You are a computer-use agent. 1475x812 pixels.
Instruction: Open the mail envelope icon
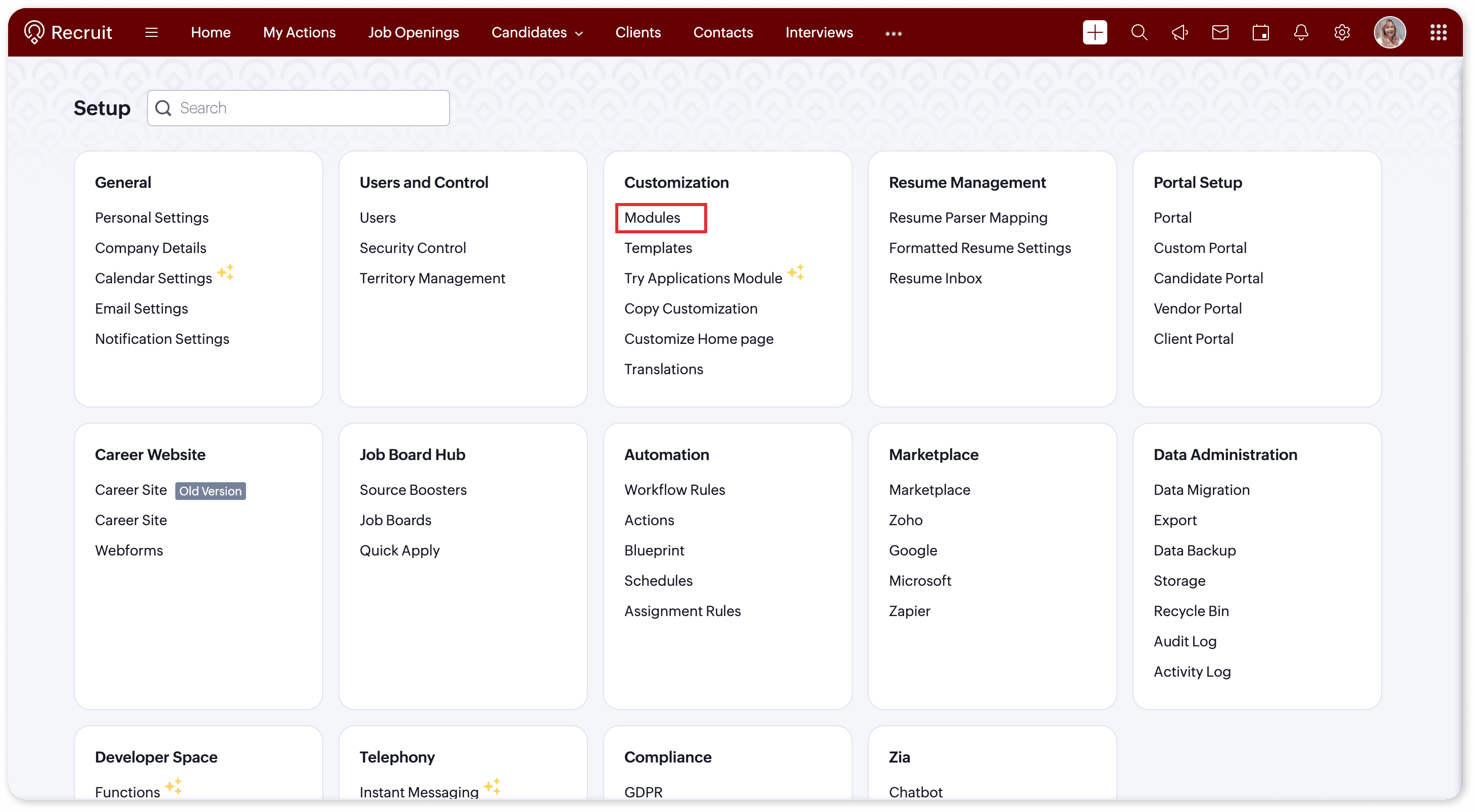pyautogui.click(x=1220, y=33)
